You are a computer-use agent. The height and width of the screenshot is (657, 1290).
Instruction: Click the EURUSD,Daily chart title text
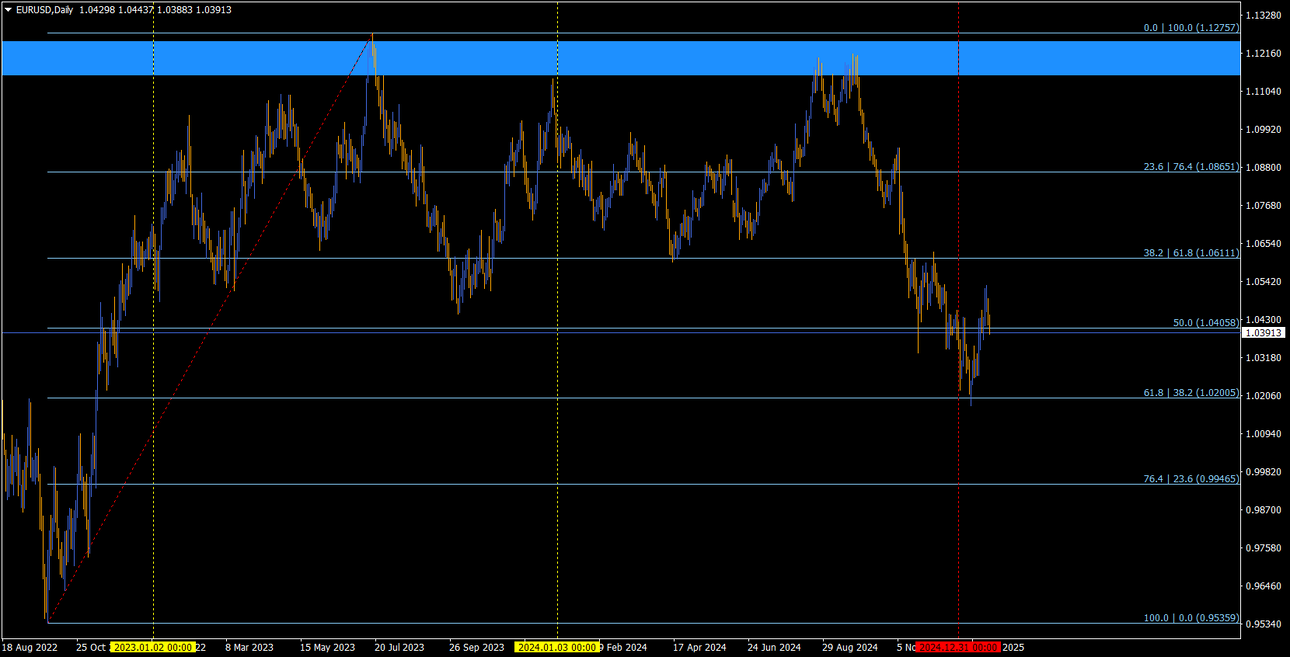[x=43, y=10]
